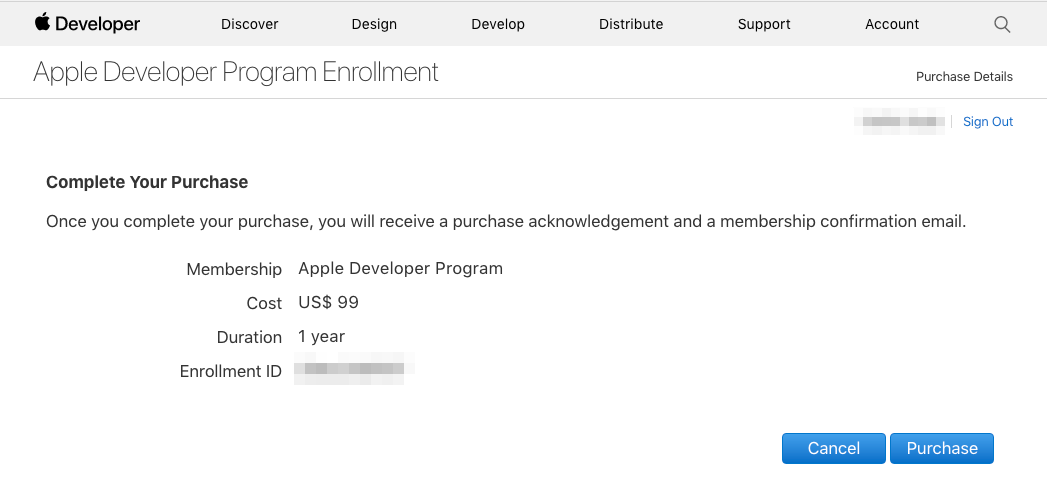Cancel the enrollment purchase
This screenshot has height=485, width=1047.
[833, 449]
